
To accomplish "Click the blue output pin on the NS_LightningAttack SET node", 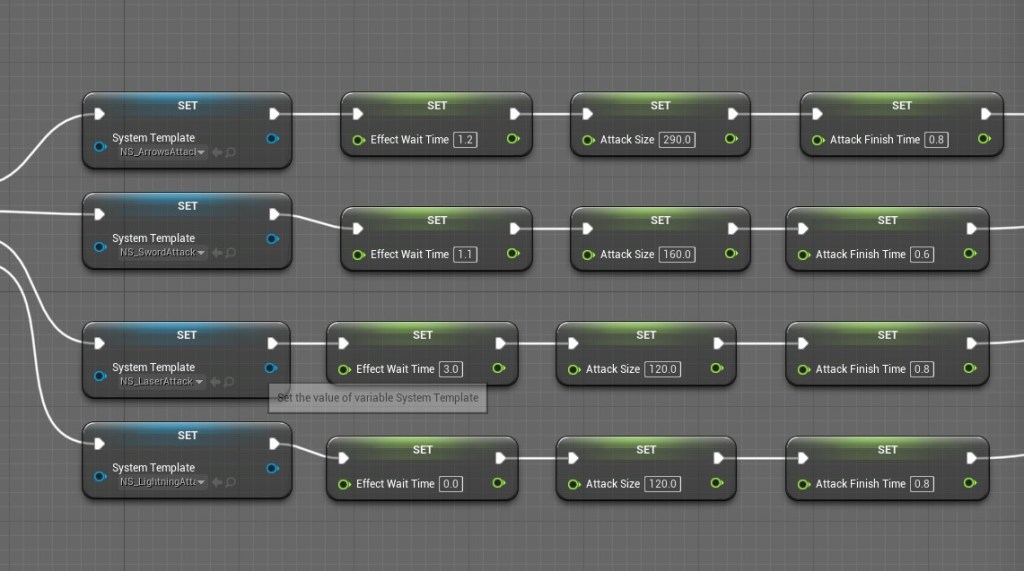I will tap(272, 468).
